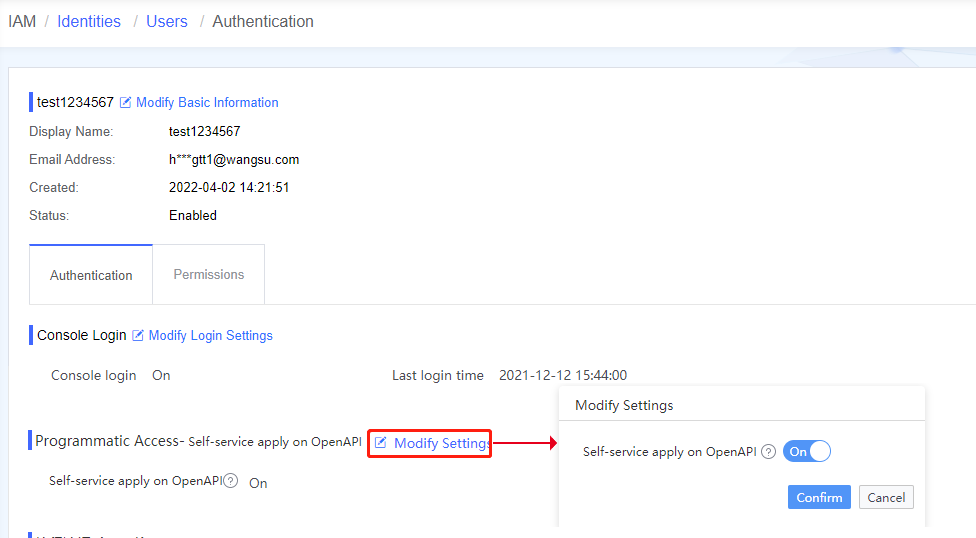This screenshot has height=538, width=976.
Task: Click the Modify Settings link text
Action: [441, 443]
